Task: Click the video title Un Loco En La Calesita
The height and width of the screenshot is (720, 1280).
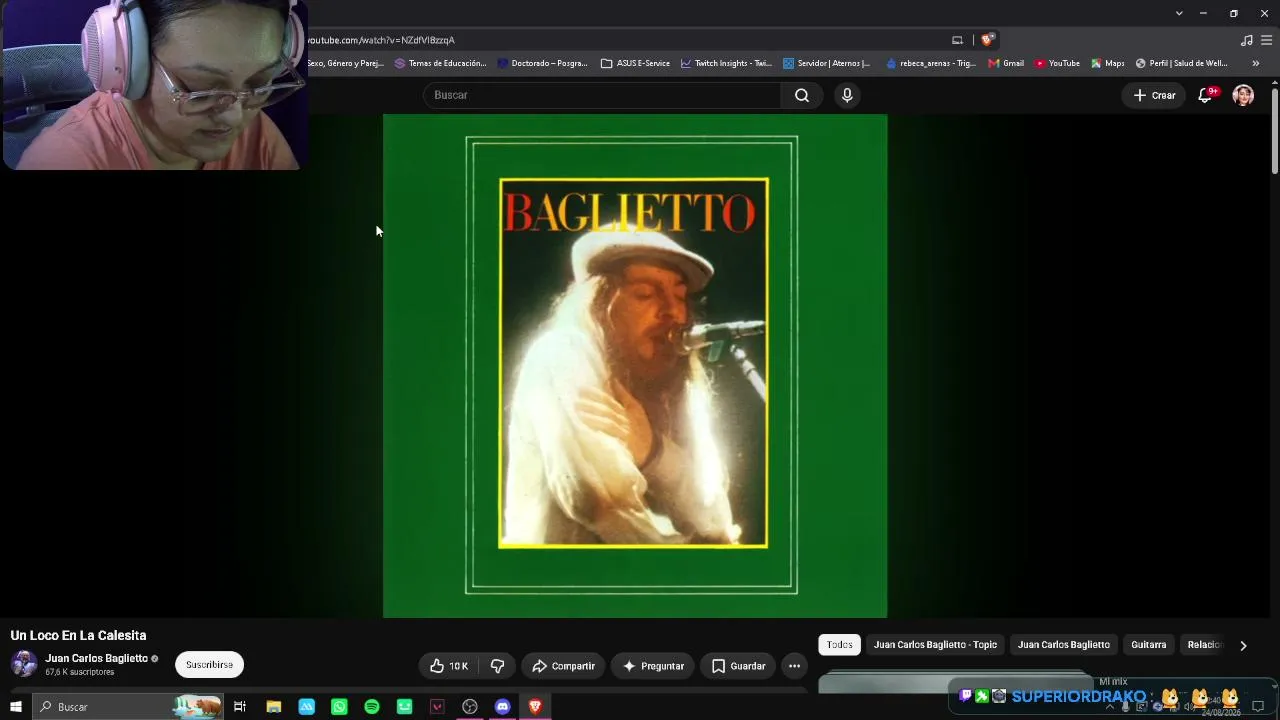Action: coord(78,635)
